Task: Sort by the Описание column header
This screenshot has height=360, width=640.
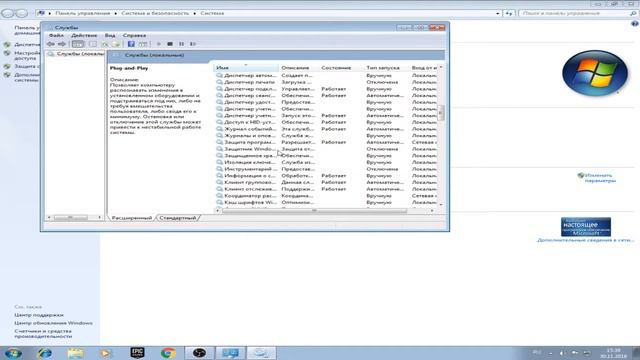Action: coord(299,68)
